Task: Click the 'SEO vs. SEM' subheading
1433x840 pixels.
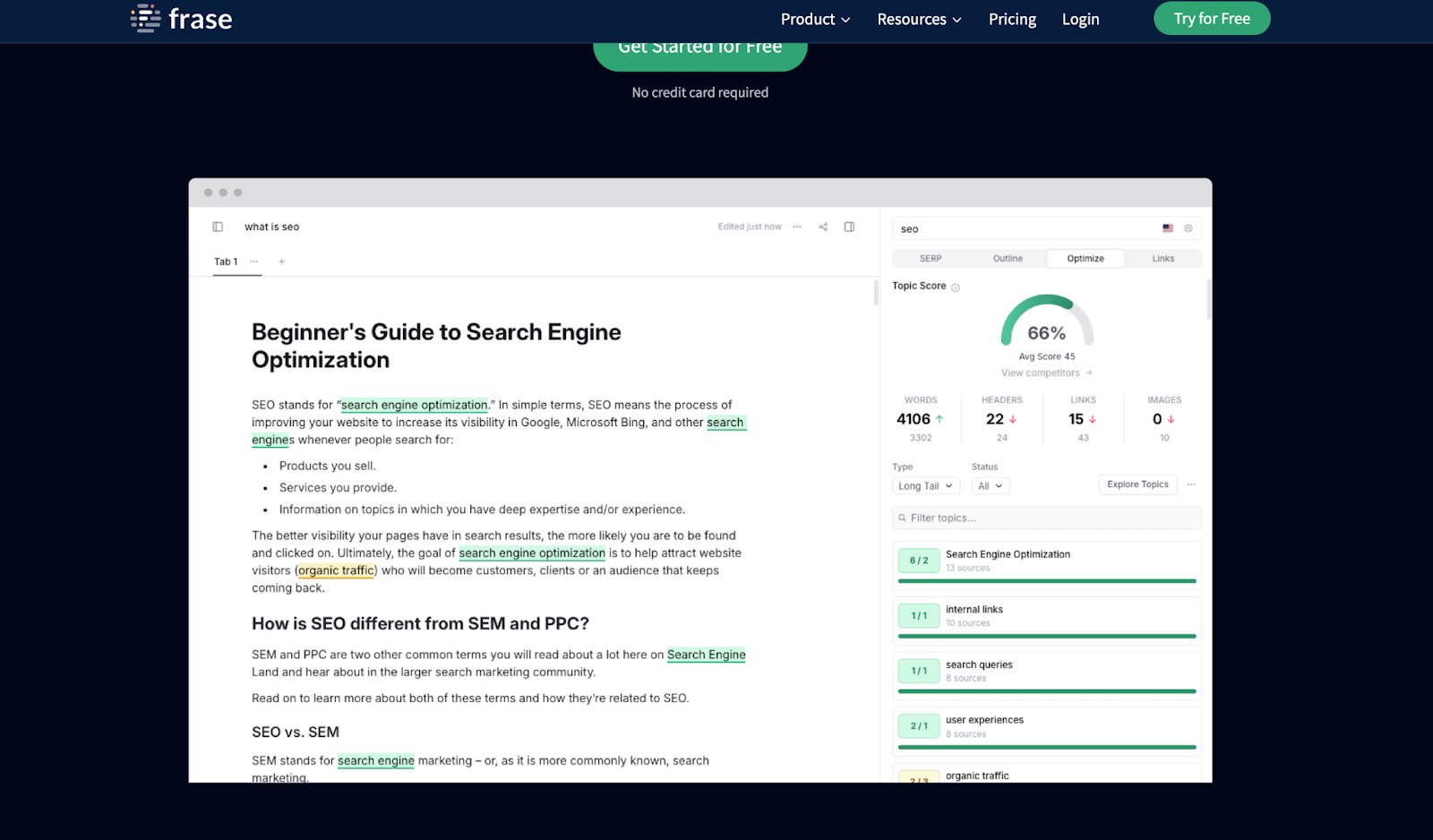Action: click(296, 732)
